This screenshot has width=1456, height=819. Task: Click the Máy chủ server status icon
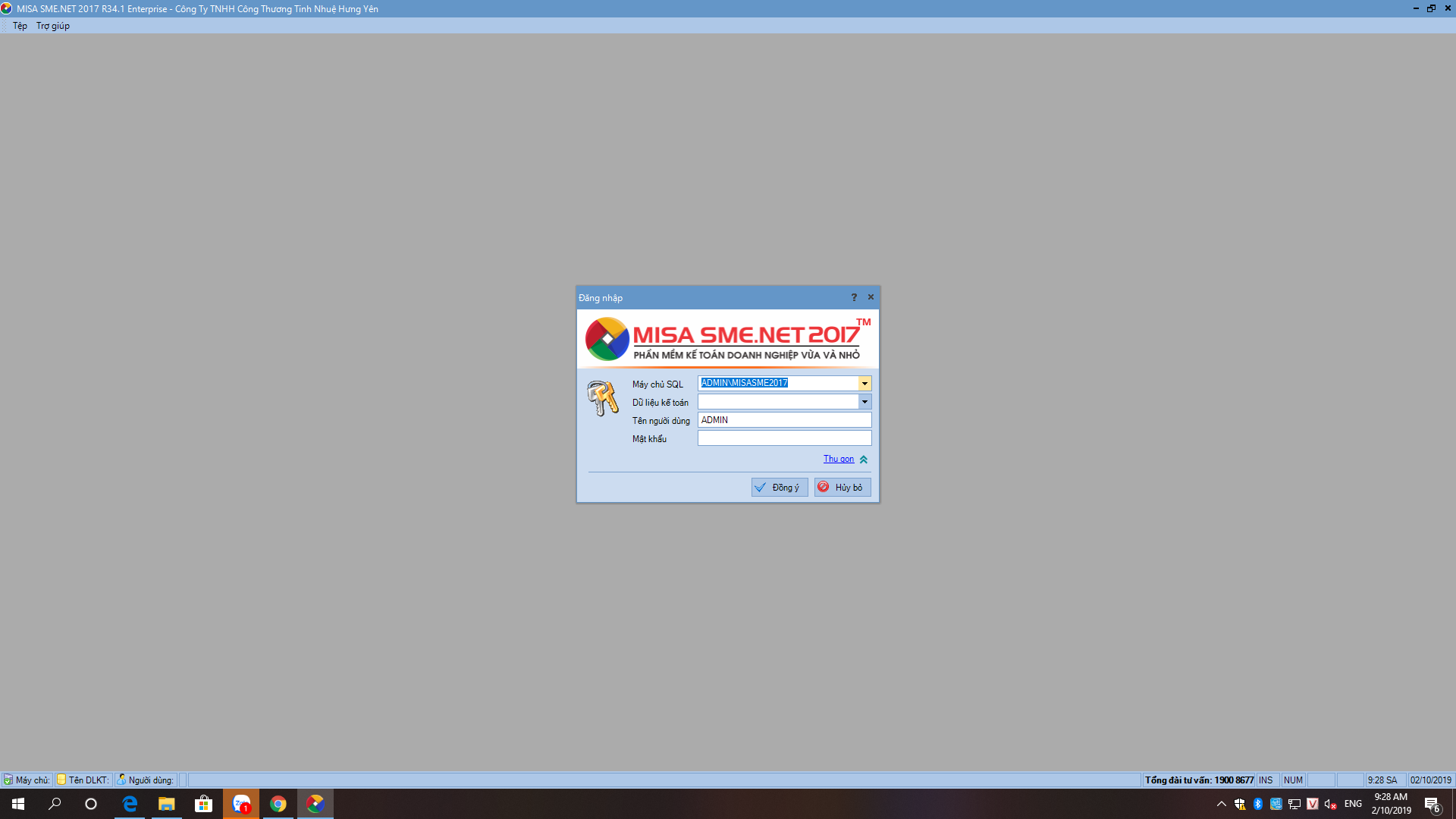point(8,780)
